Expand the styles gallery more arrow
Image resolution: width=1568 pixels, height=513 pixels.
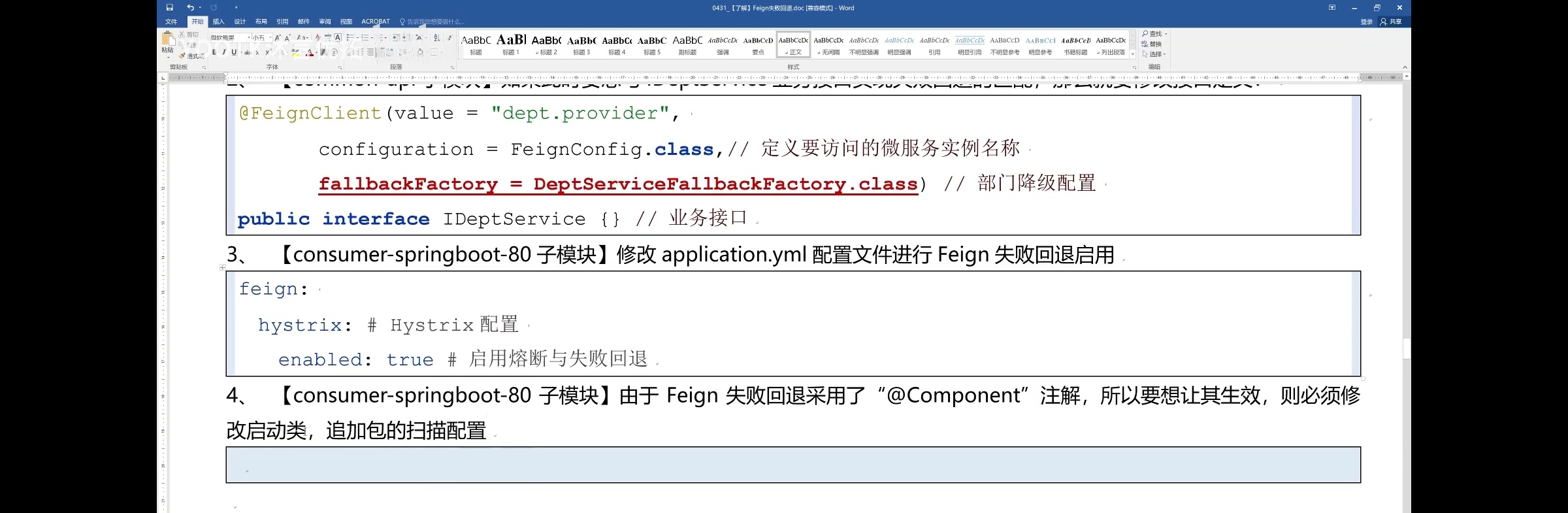(x=1133, y=54)
